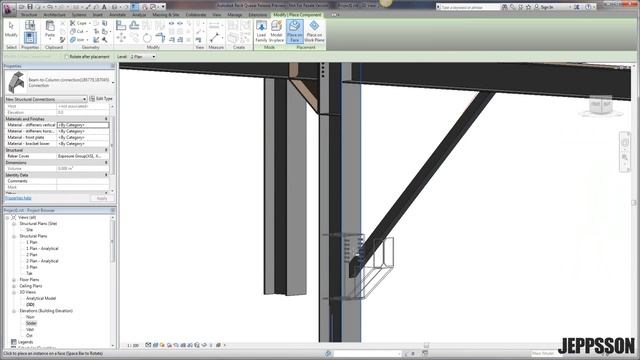
Task: Select the Modify arrow tool
Action: pyautogui.click(x=11, y=30)
